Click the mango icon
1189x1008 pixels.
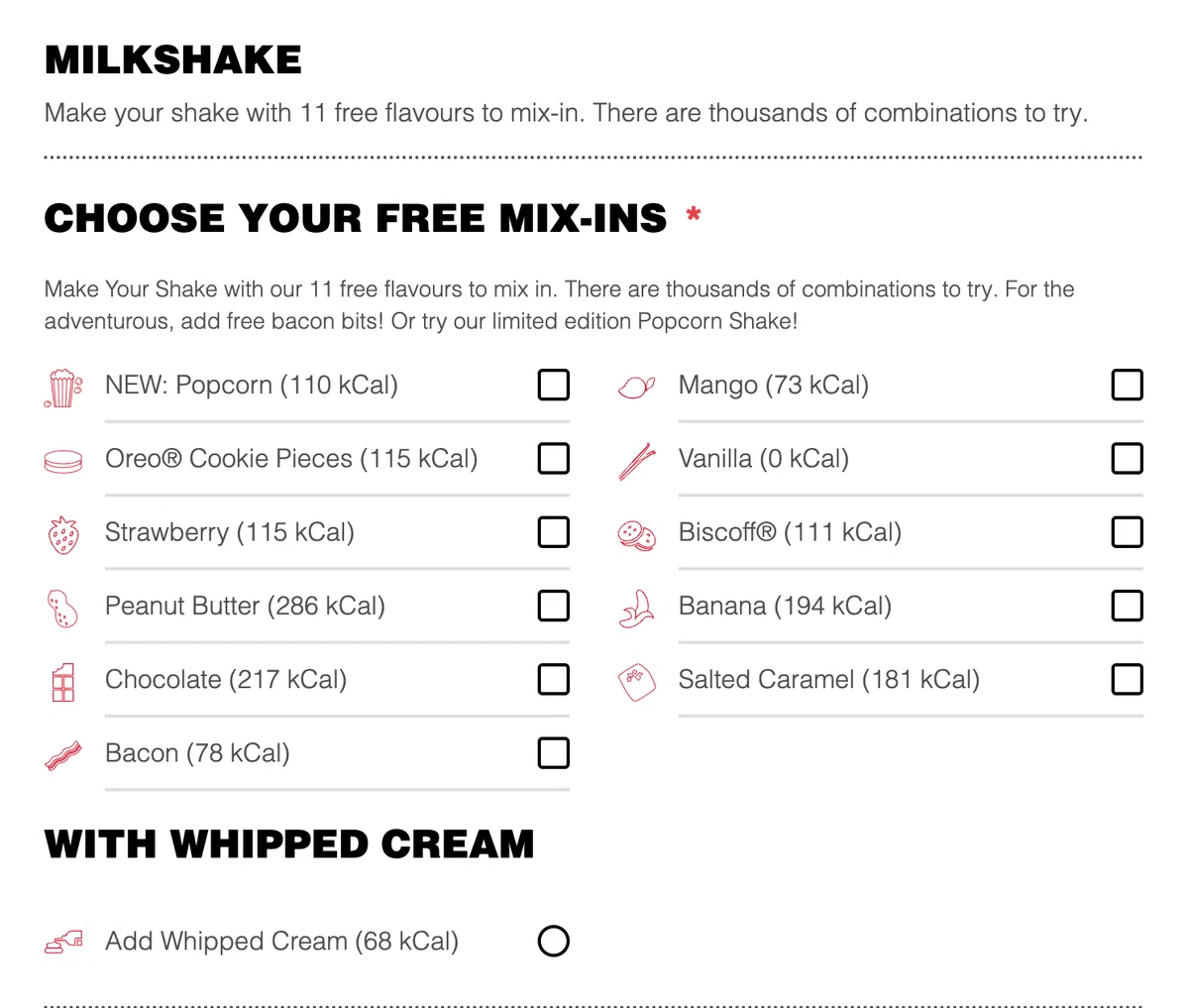click(636, 387)
